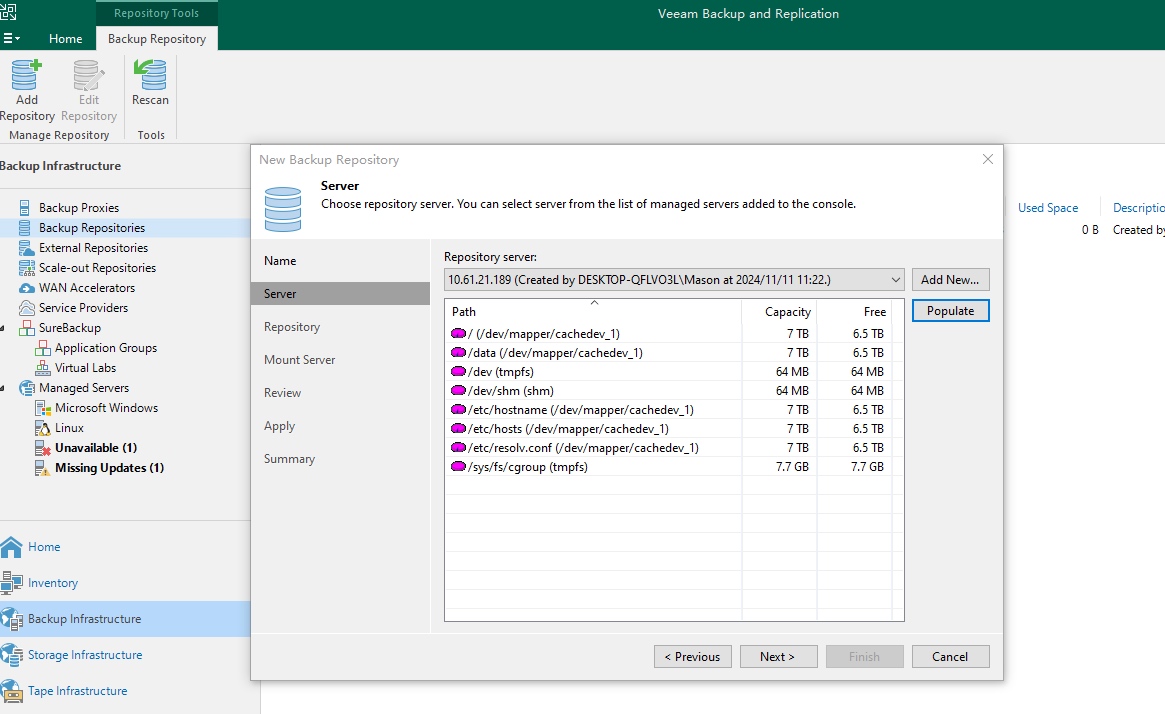Click the Home navigation pane icon
Viewport: 1165px width, 714px height.
[x=11, y=547]
